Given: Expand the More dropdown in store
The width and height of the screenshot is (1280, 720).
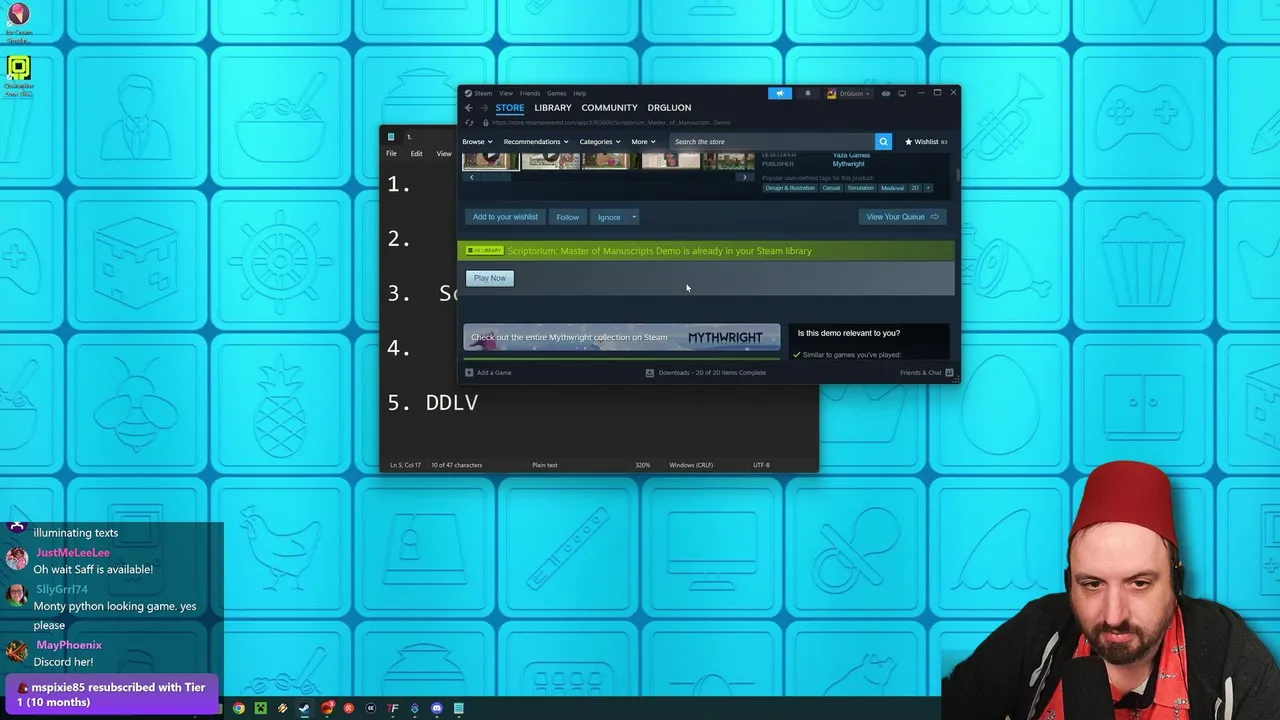Looking at the screenshot, I should click(643, 142).
